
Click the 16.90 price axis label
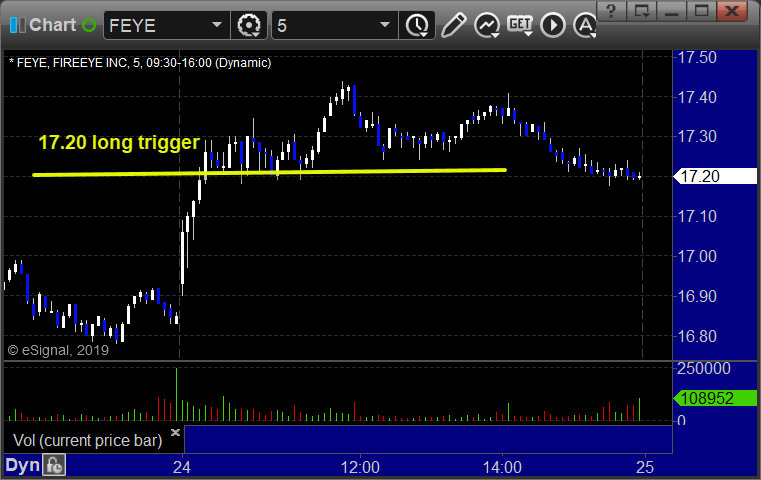click(697, 296)
